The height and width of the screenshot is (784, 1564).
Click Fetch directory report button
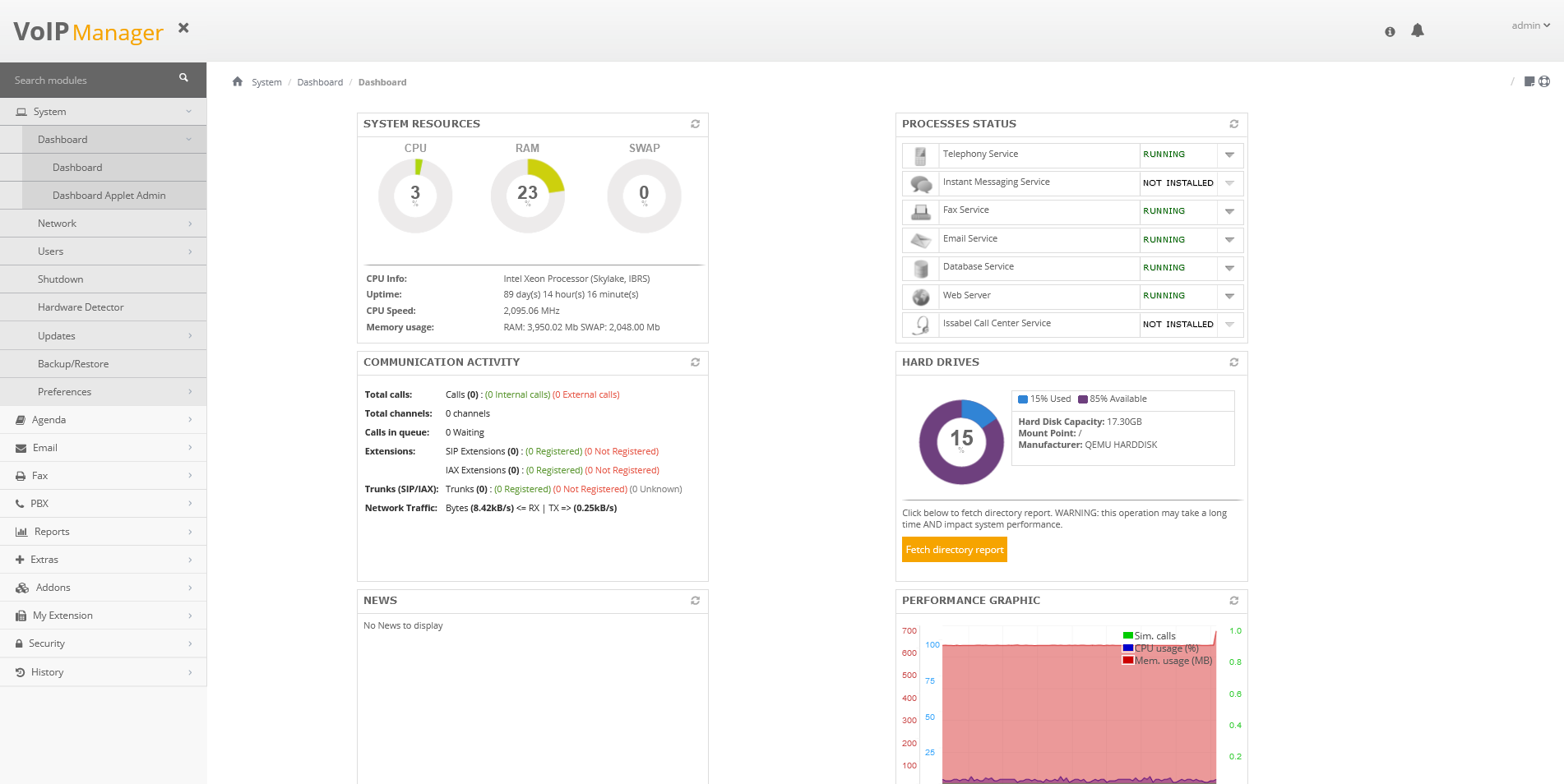[954, 550]
